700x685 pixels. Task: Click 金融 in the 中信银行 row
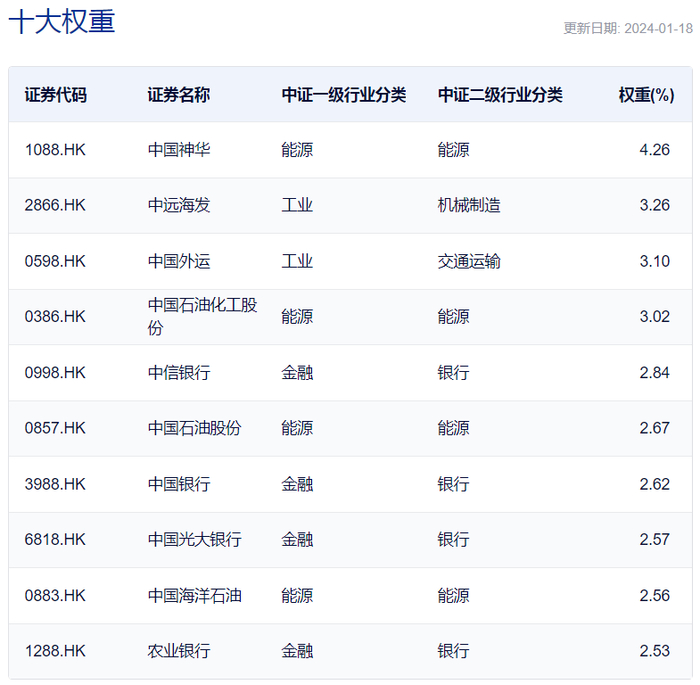(x=297, y=373)
